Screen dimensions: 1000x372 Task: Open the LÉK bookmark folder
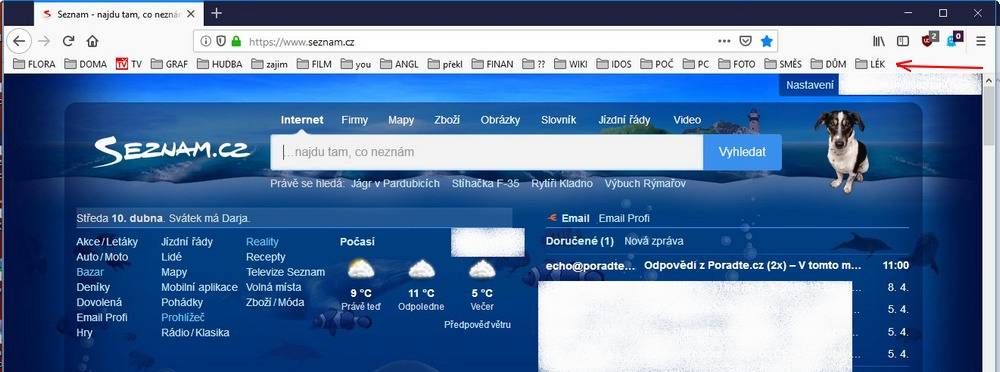(870, 64)
